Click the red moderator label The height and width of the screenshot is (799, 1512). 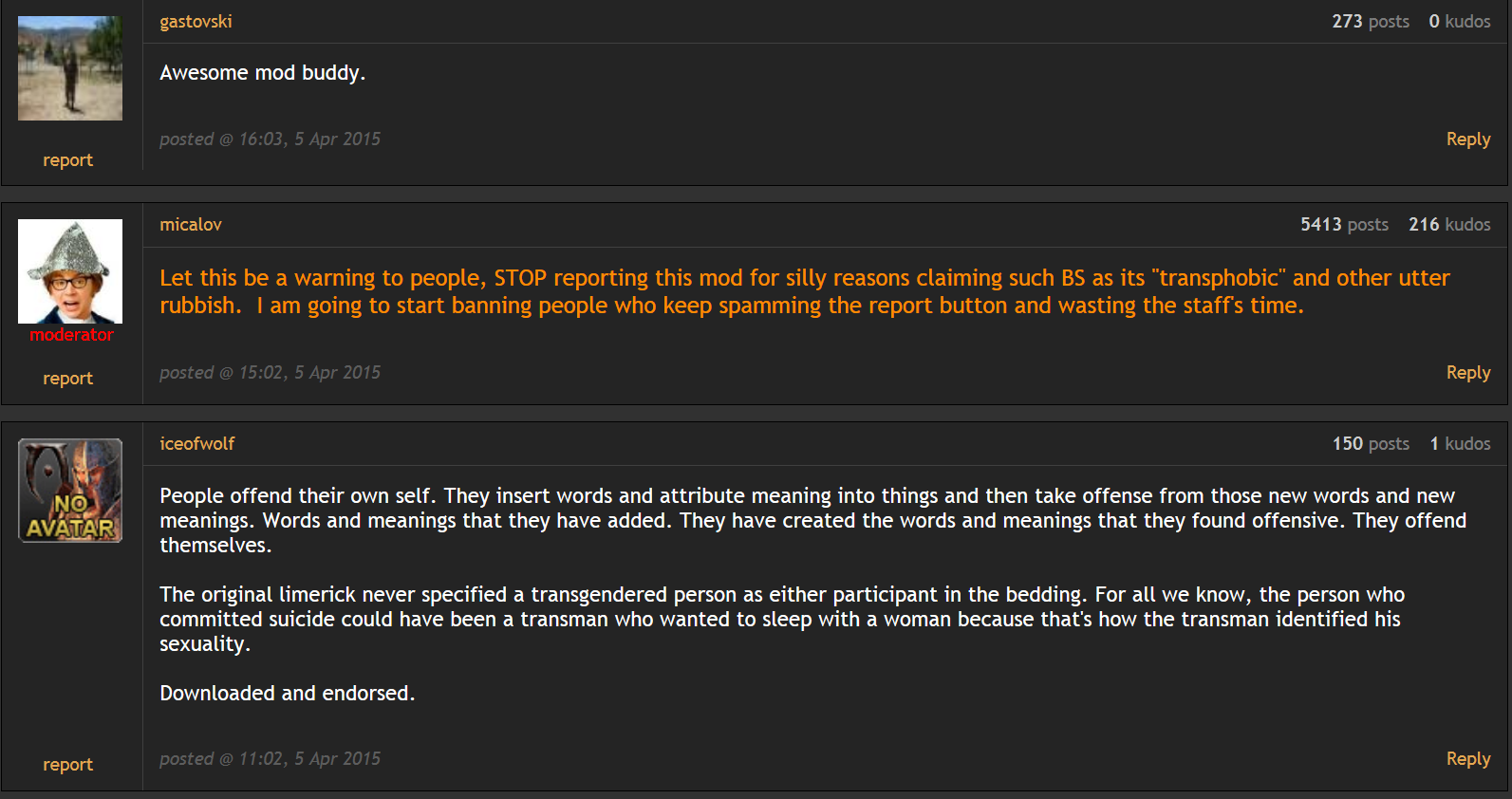coord(71,335)
